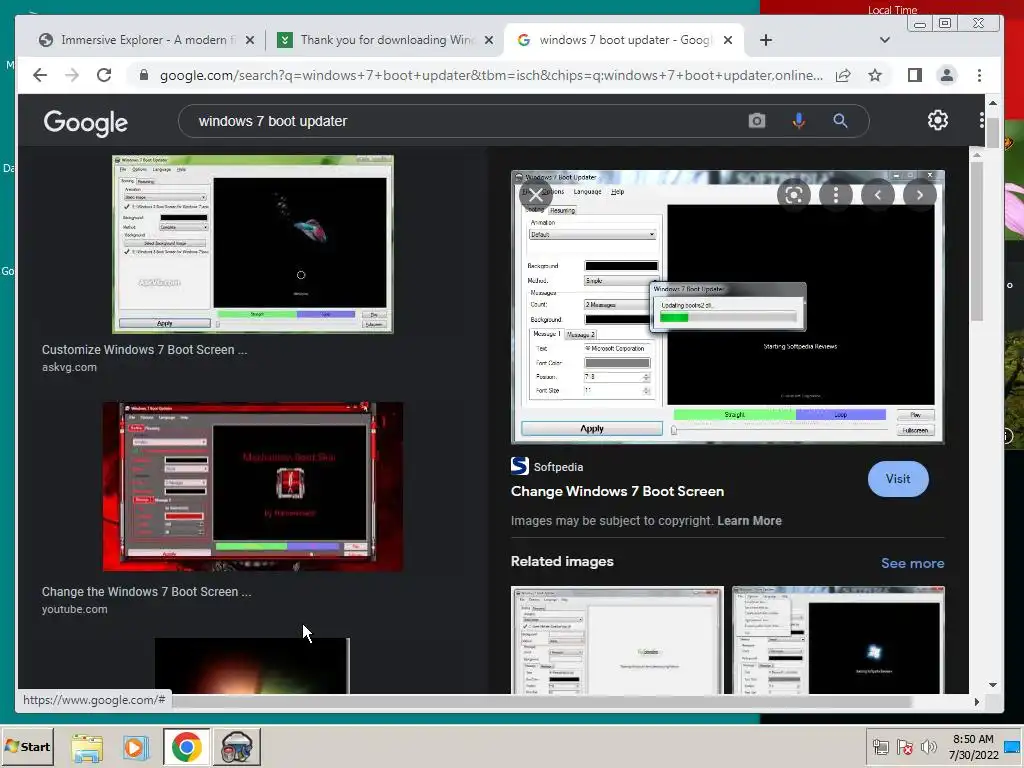1024x768 pixels.
Task: View site info via padlock icon
Action: [x=144, y=75]
